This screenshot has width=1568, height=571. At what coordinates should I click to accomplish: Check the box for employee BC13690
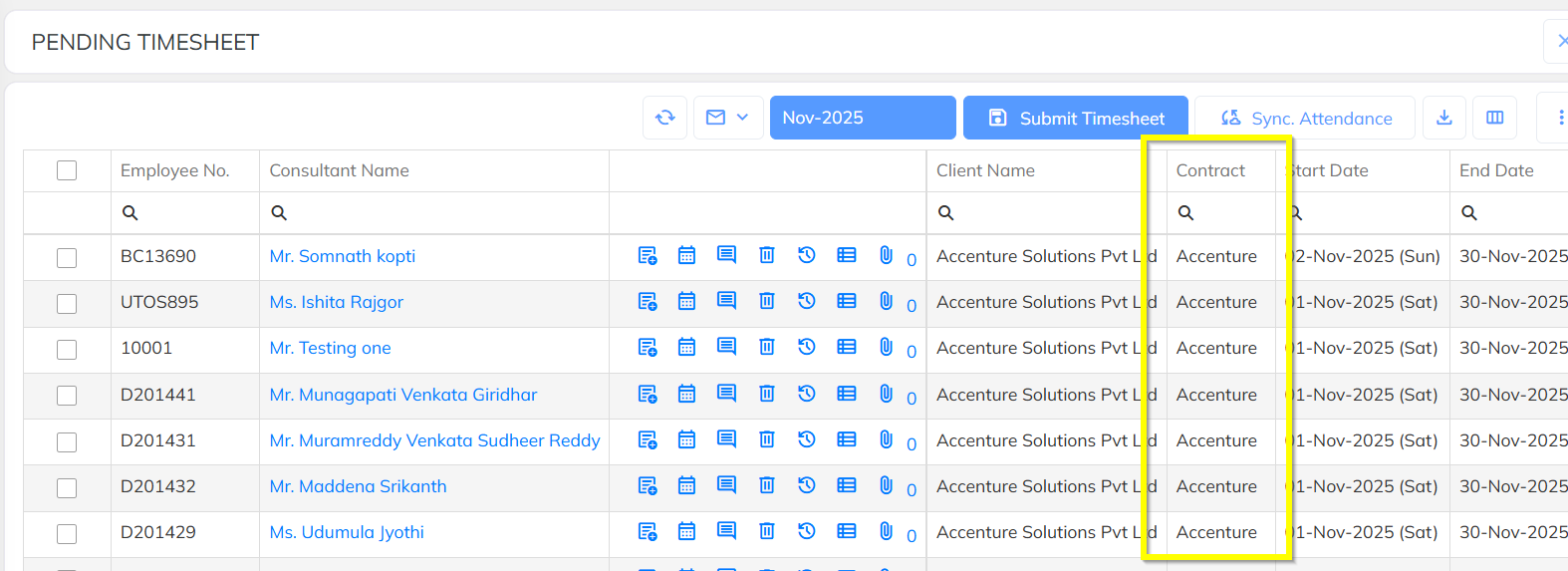[67, 257]
